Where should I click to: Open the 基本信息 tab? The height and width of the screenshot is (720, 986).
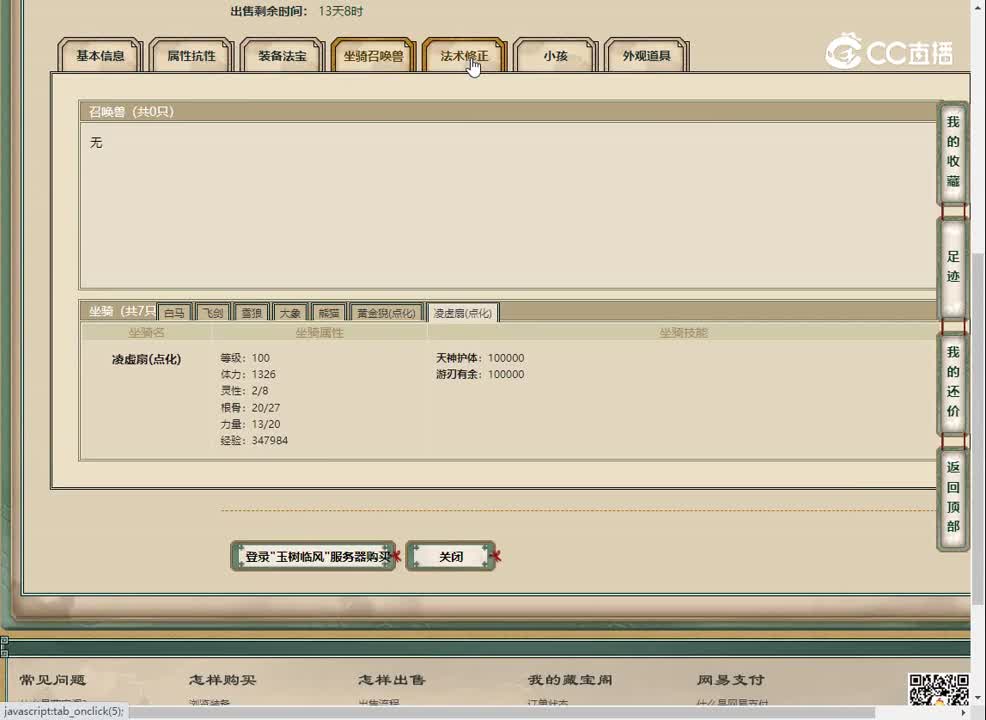(100, 56)
